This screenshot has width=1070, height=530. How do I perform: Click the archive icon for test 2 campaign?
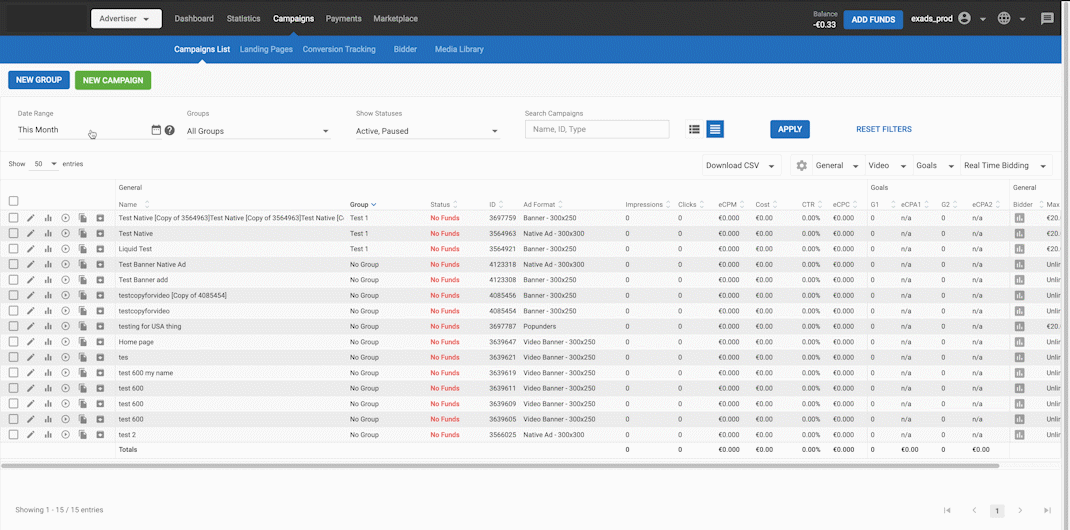coord(100,435)
